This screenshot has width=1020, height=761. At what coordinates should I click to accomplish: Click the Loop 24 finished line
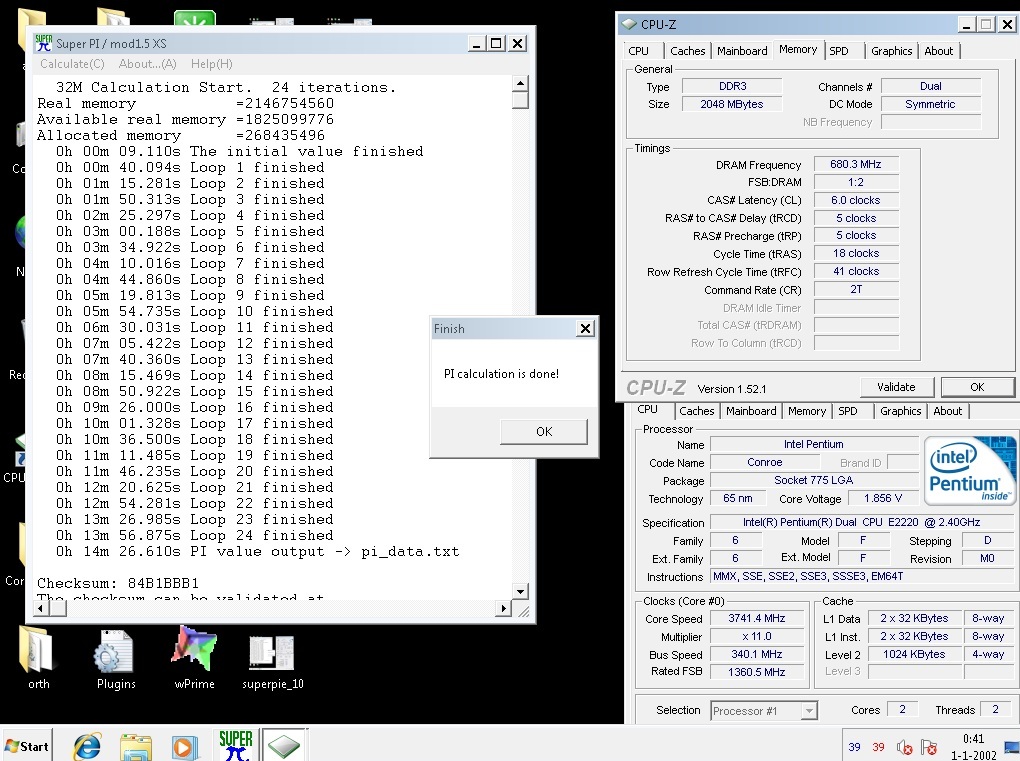195,535
